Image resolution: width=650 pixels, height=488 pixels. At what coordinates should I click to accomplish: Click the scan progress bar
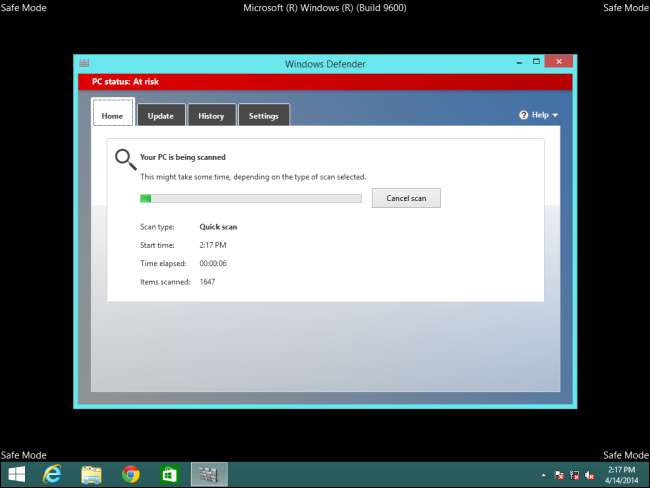[250, 198]
